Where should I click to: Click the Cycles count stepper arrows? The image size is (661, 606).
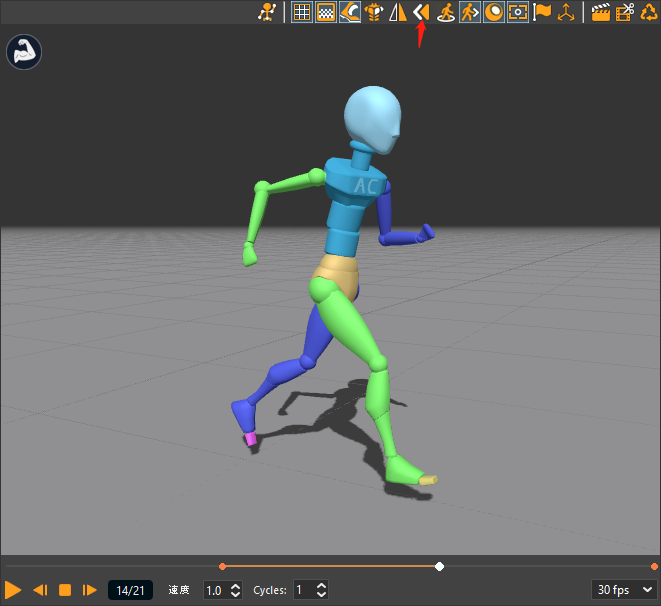tap(322, 590)
